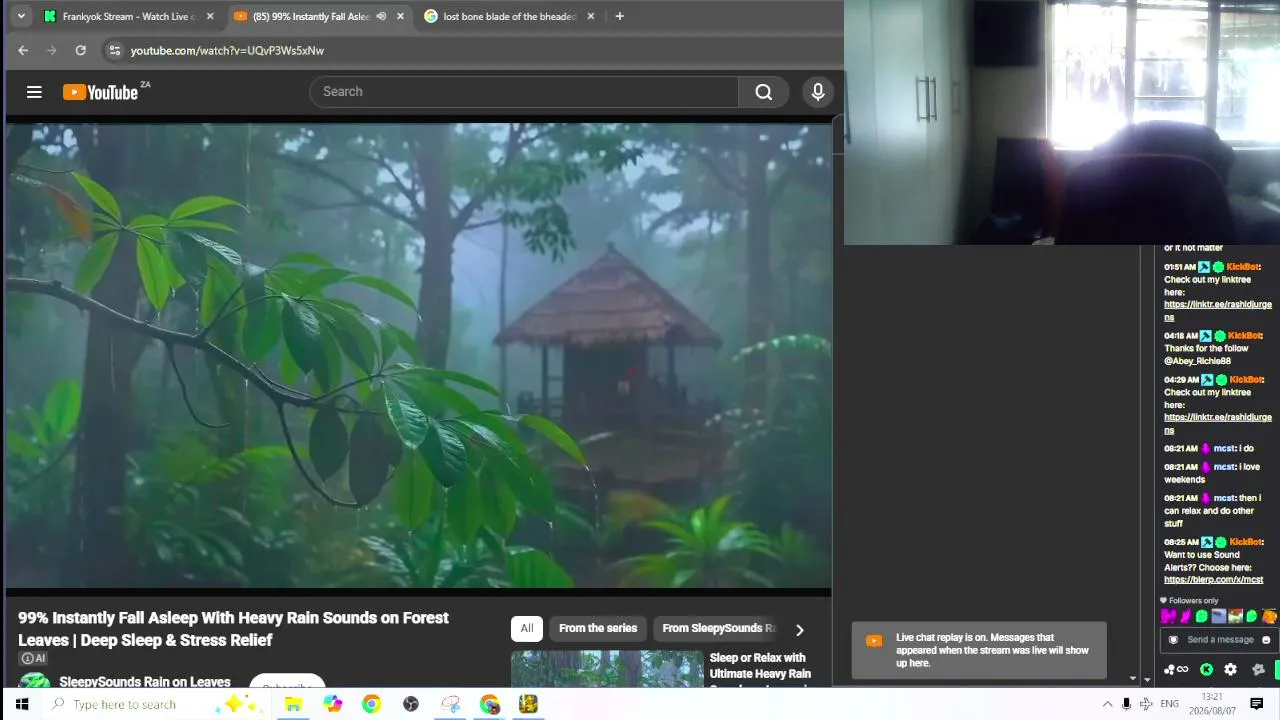Select the youtube.com URL in address bar
Viewport: 1280px width, 720px height.
[x=227, y=50]
